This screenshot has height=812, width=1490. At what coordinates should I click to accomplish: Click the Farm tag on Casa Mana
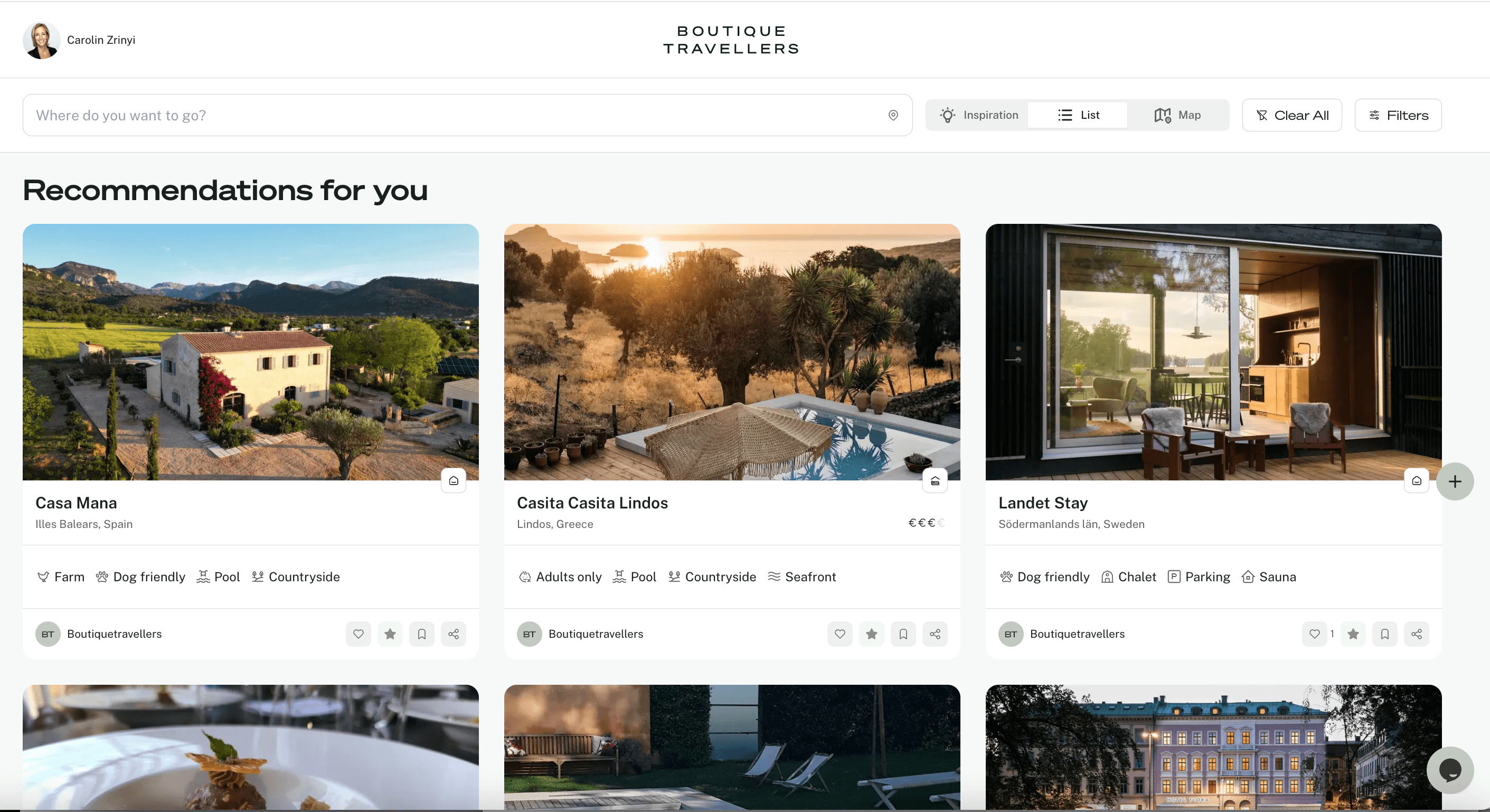point(60,577)
